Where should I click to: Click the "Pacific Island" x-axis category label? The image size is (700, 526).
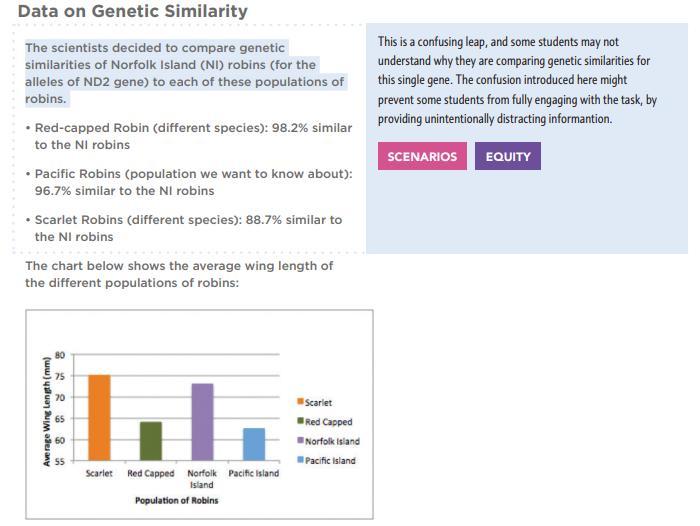tap(254, 473)
